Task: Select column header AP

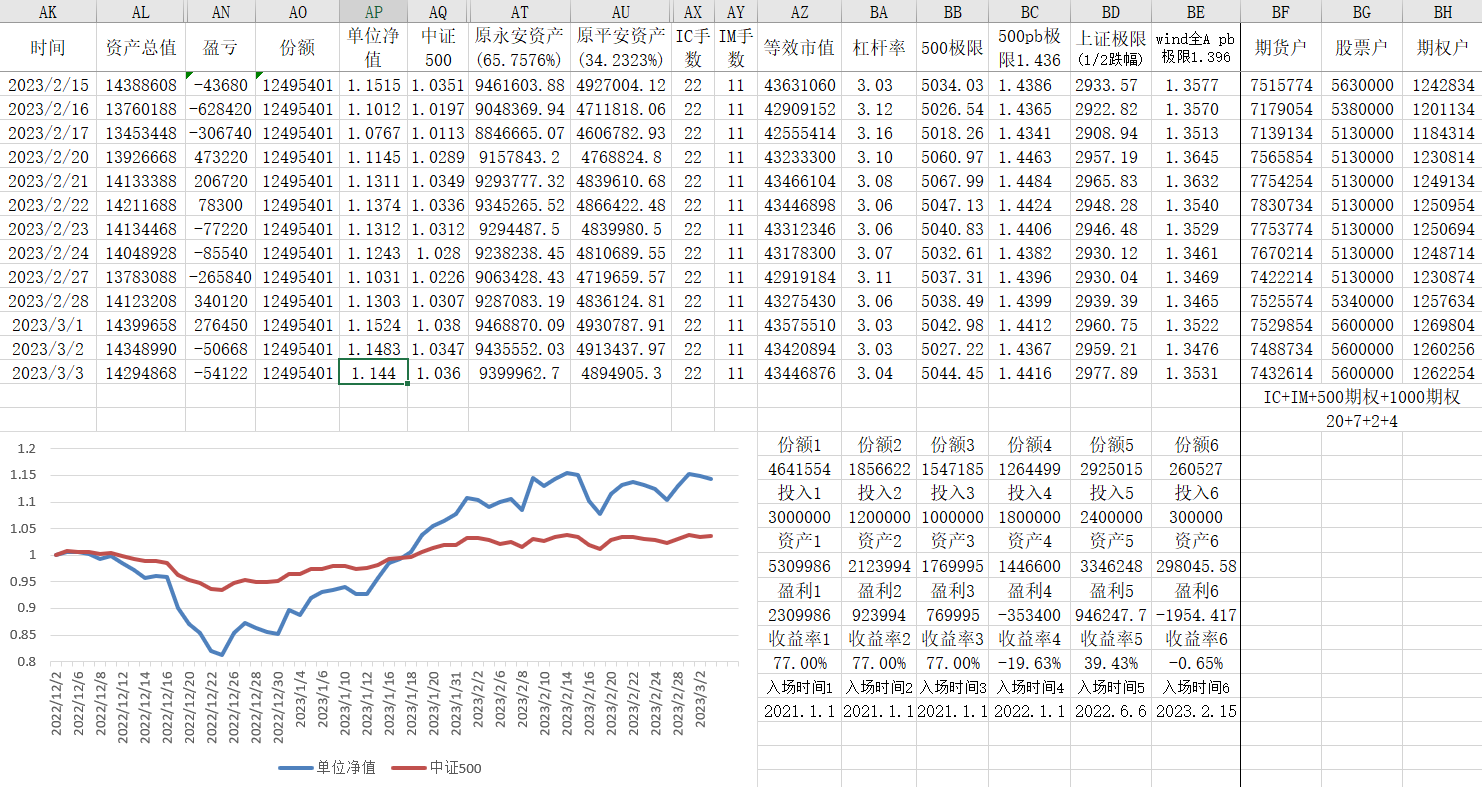Action: coord(373,12)
